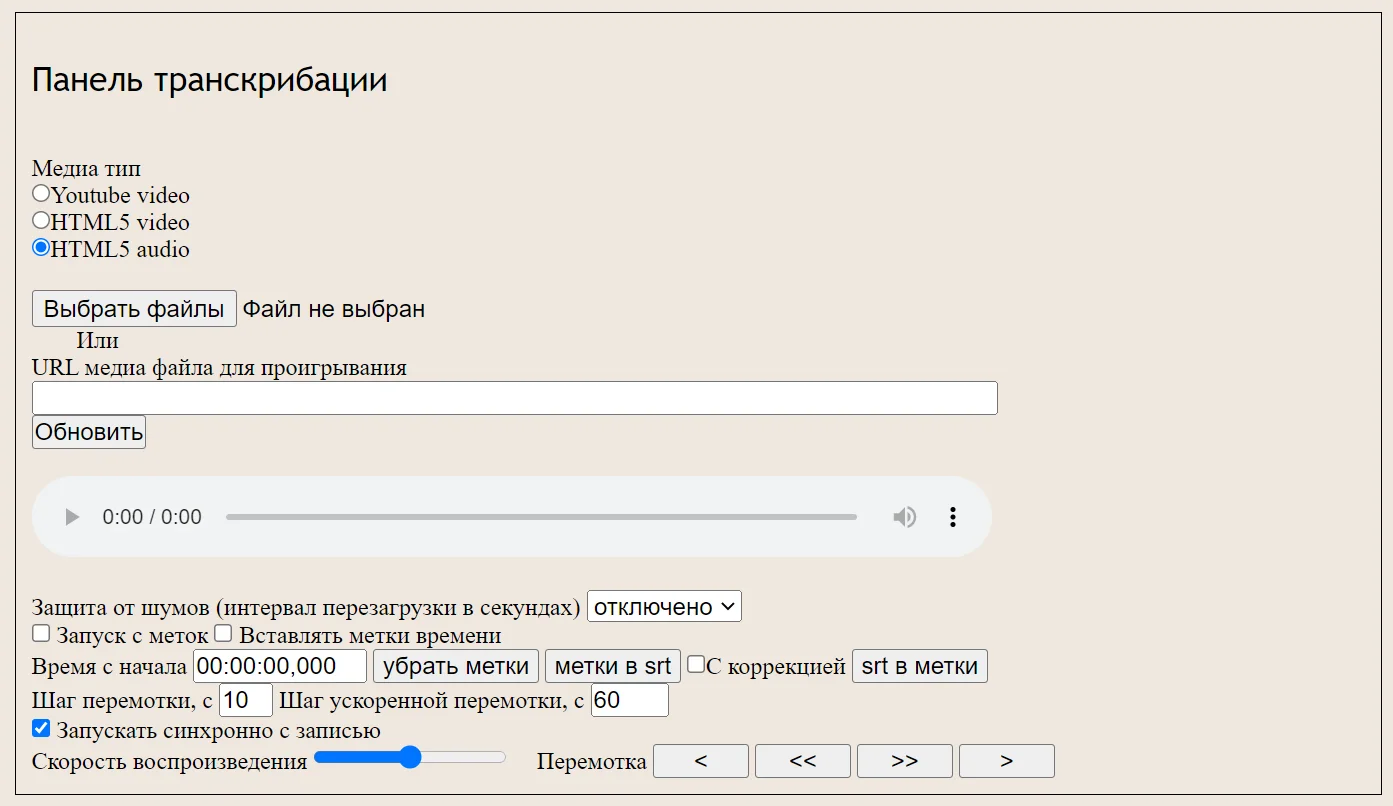Click the playback speed slider

click(410, 758)
